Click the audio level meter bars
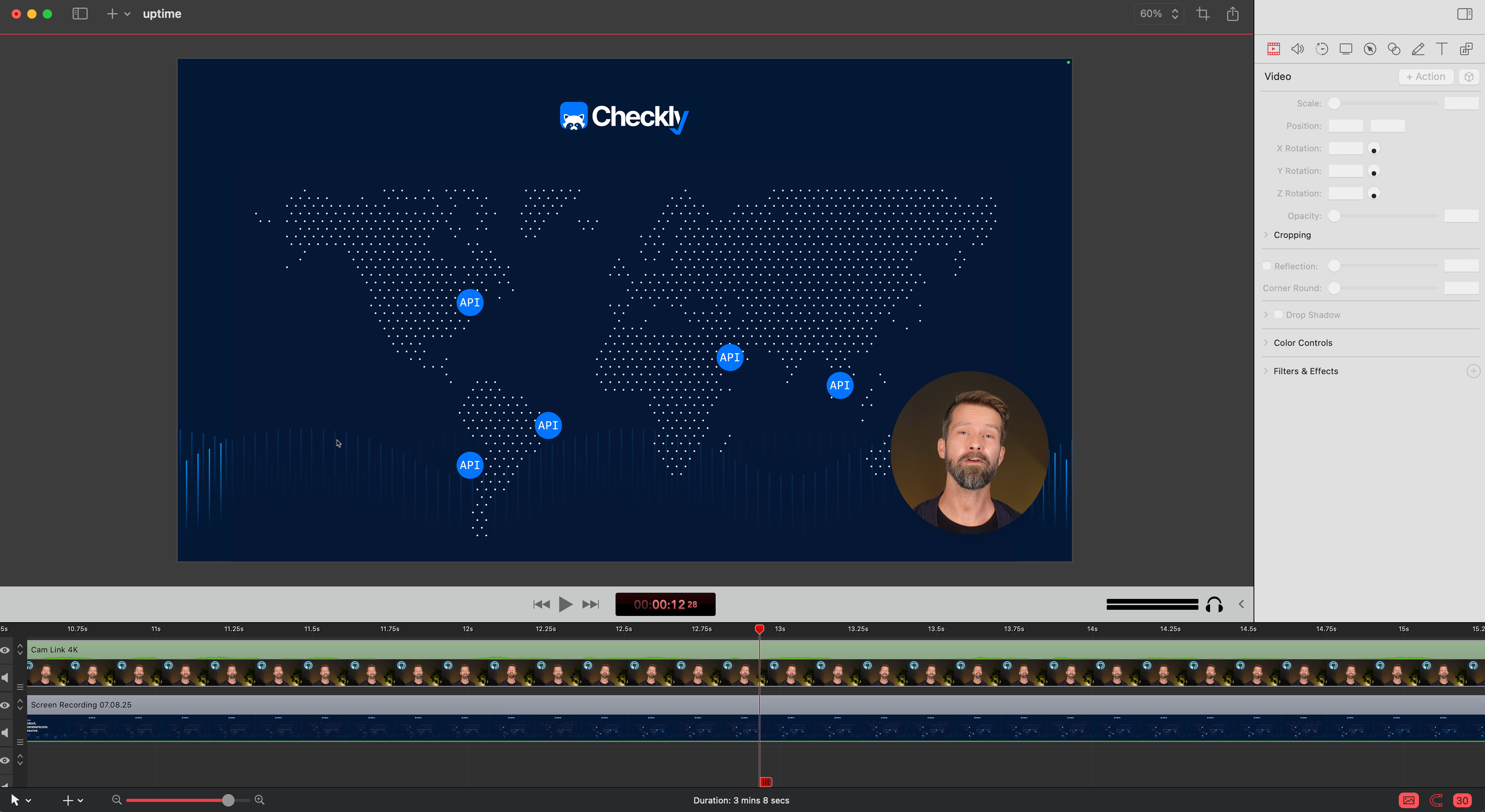 coord(1152,604)
